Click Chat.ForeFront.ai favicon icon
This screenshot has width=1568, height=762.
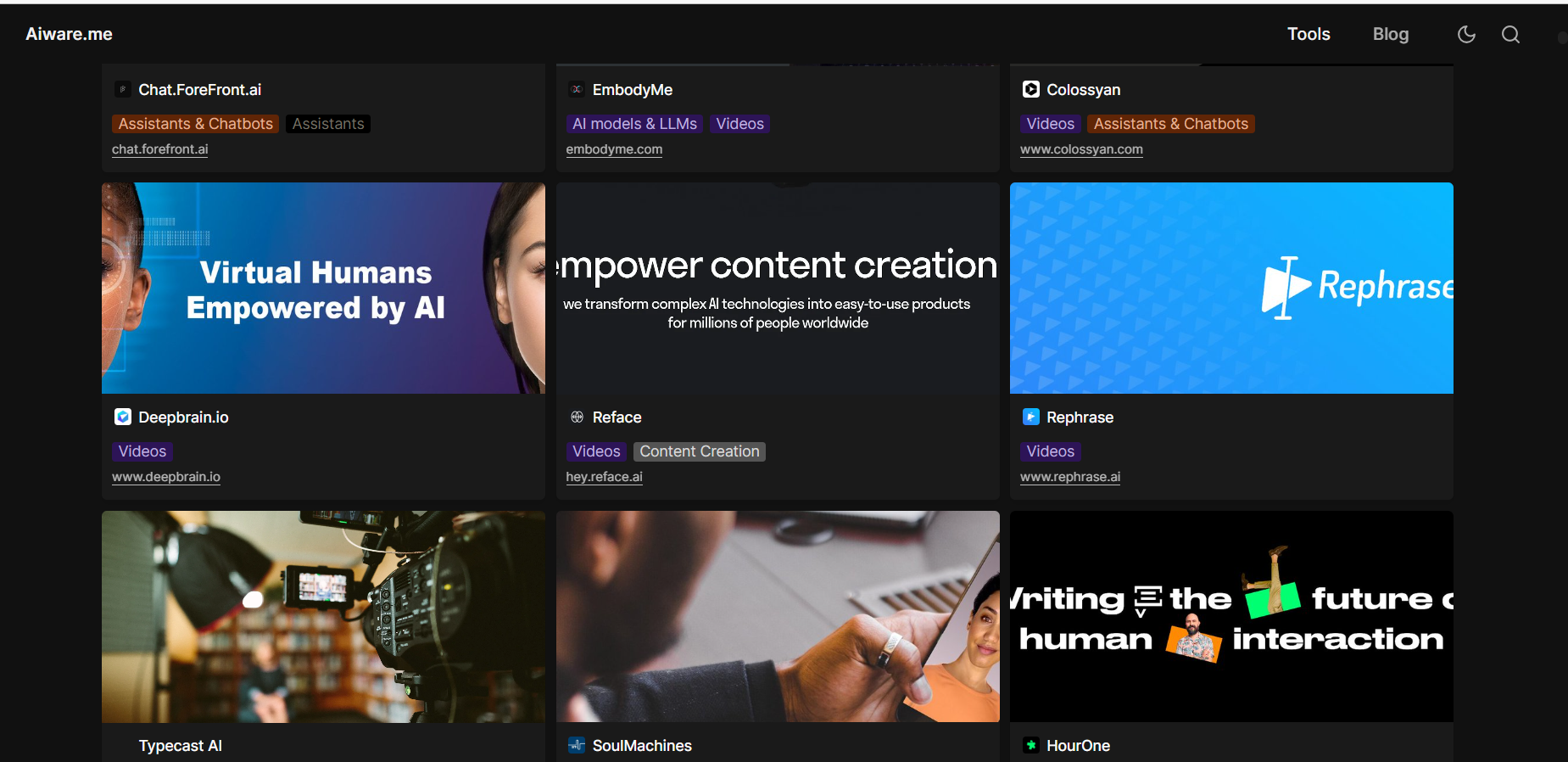coord(123,89)
